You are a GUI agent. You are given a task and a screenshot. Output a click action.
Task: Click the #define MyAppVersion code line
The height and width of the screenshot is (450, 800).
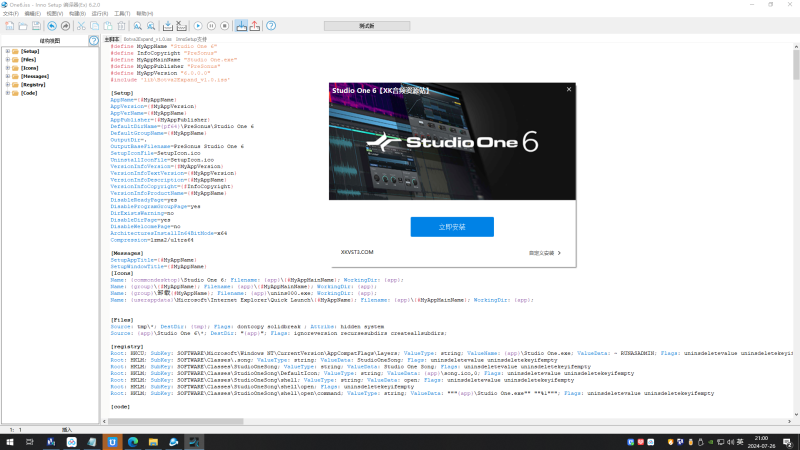160,73
